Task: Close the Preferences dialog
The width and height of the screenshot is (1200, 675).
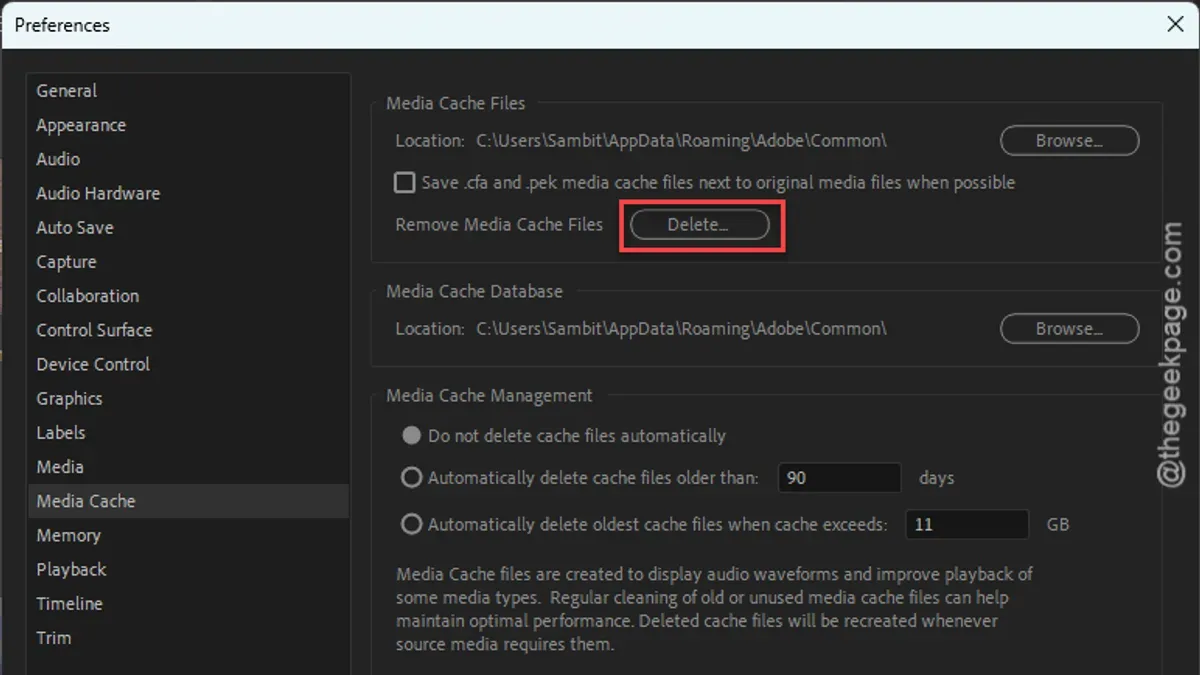Action: click(1175, 24)
